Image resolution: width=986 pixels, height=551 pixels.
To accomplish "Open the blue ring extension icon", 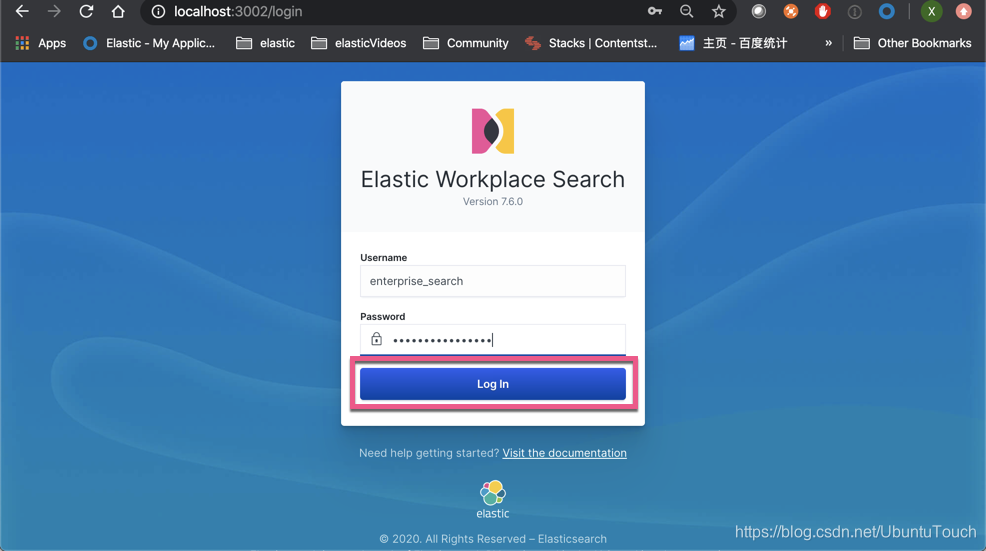I will pos(887,11).
